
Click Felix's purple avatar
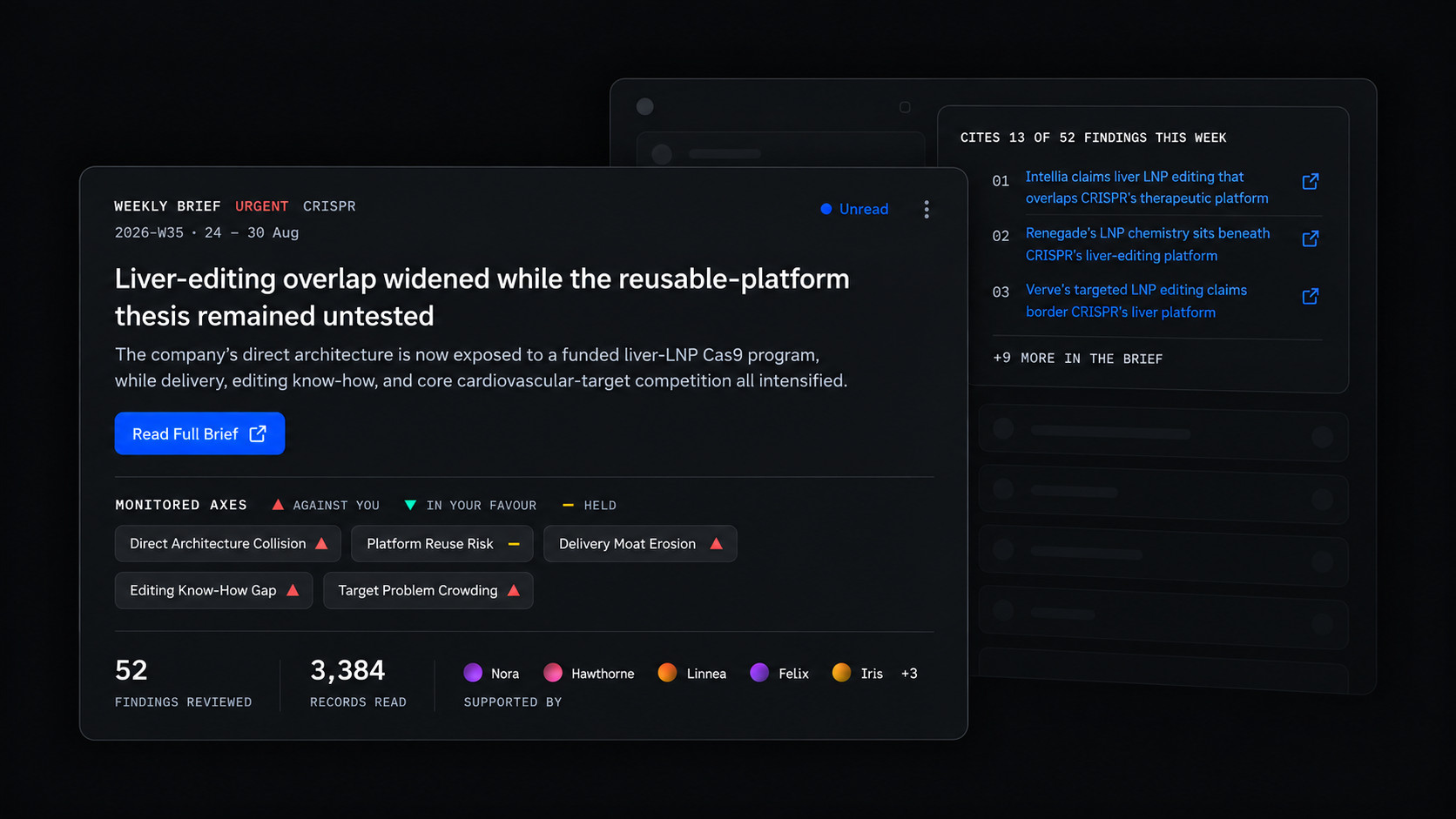[759, 673]
